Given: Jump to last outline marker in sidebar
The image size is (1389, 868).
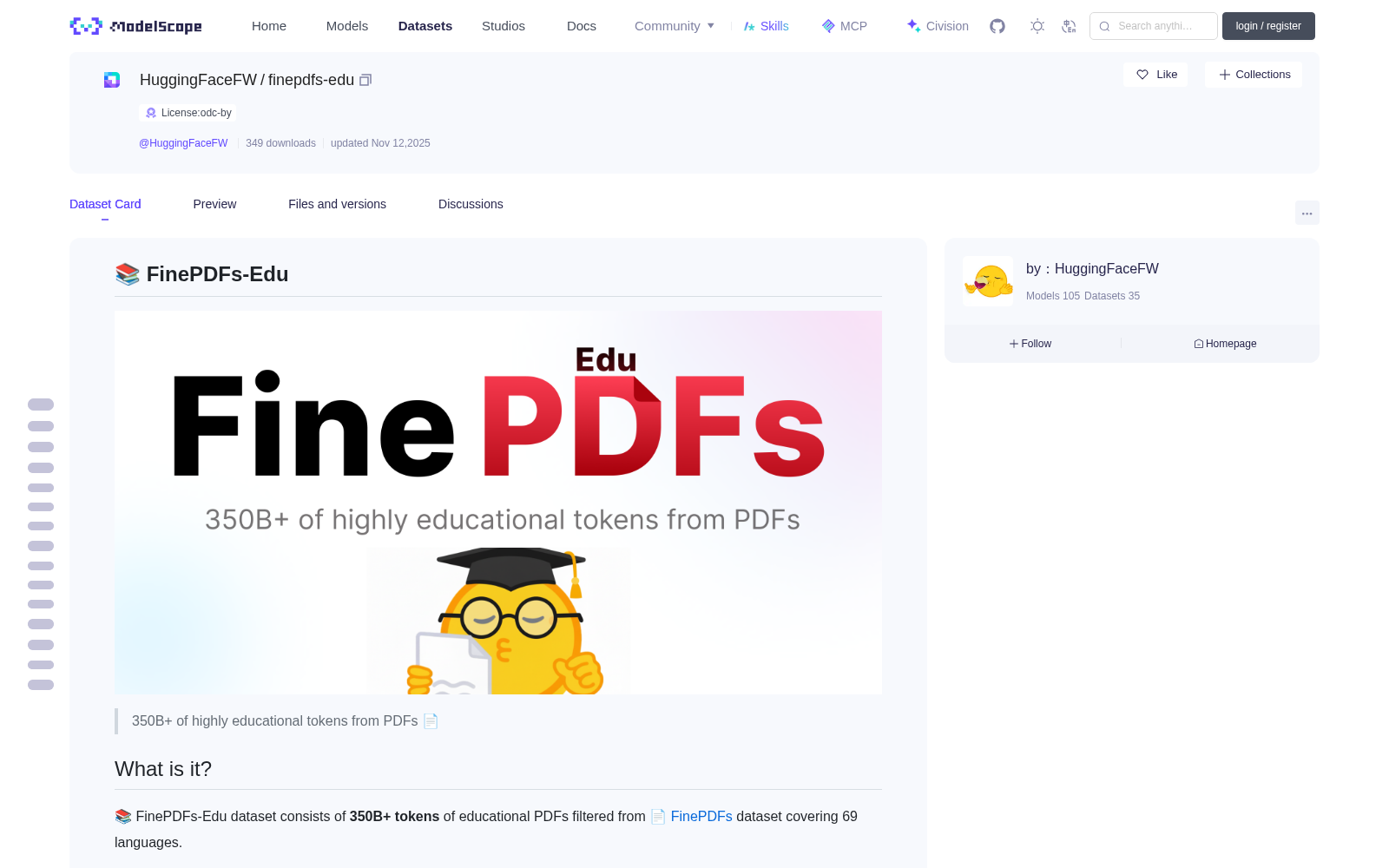Looking at the screenshot, I should [41, 685].
